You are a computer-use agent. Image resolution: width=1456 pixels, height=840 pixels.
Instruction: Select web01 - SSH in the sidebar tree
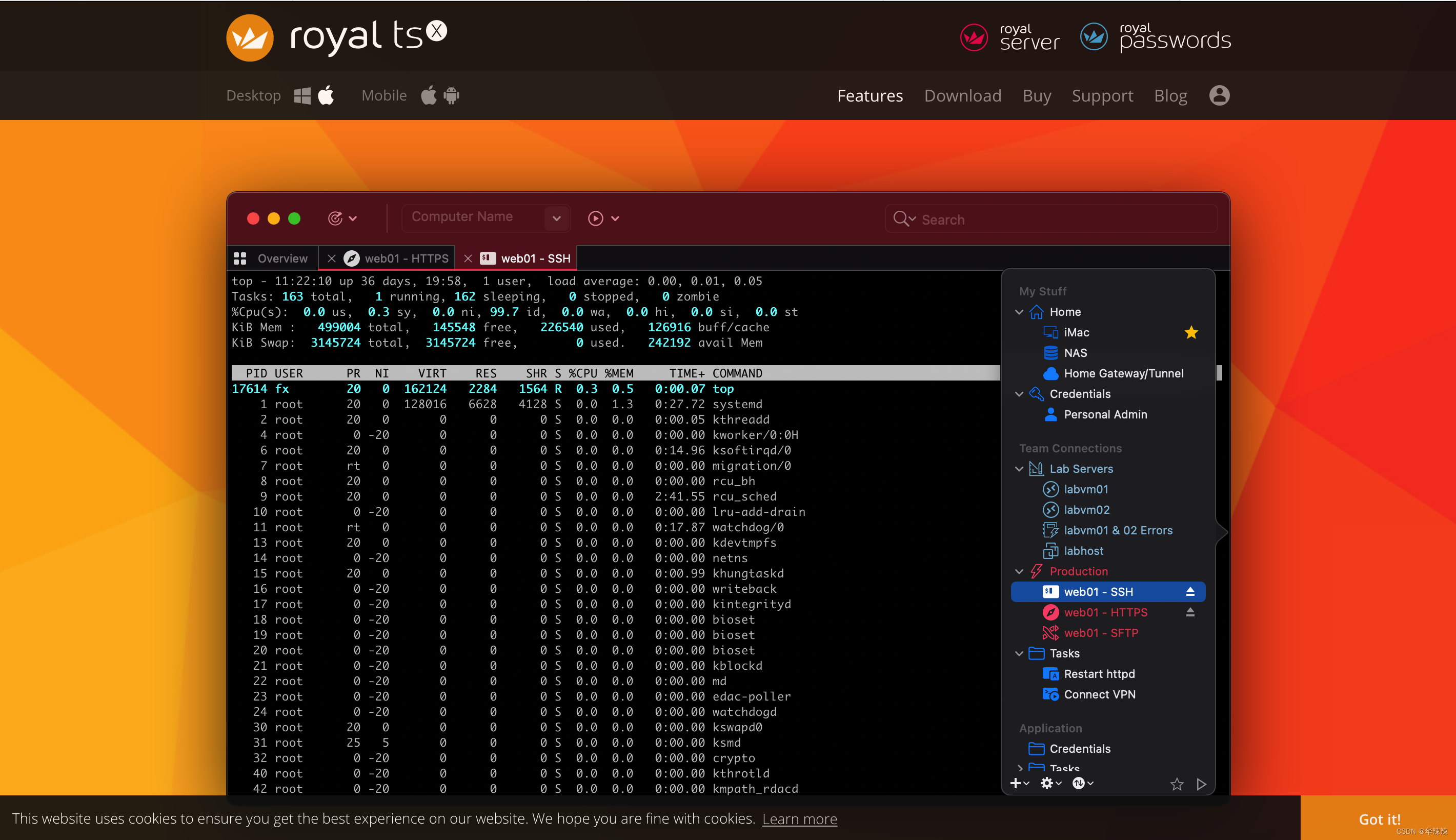click(x=1108, y=592)
